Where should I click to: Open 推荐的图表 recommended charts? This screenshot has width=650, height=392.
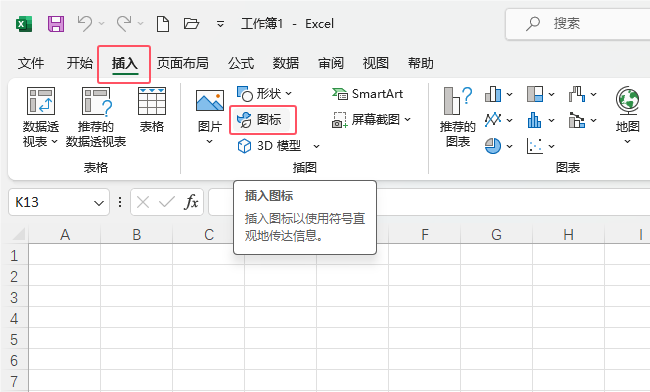point(458,117)
